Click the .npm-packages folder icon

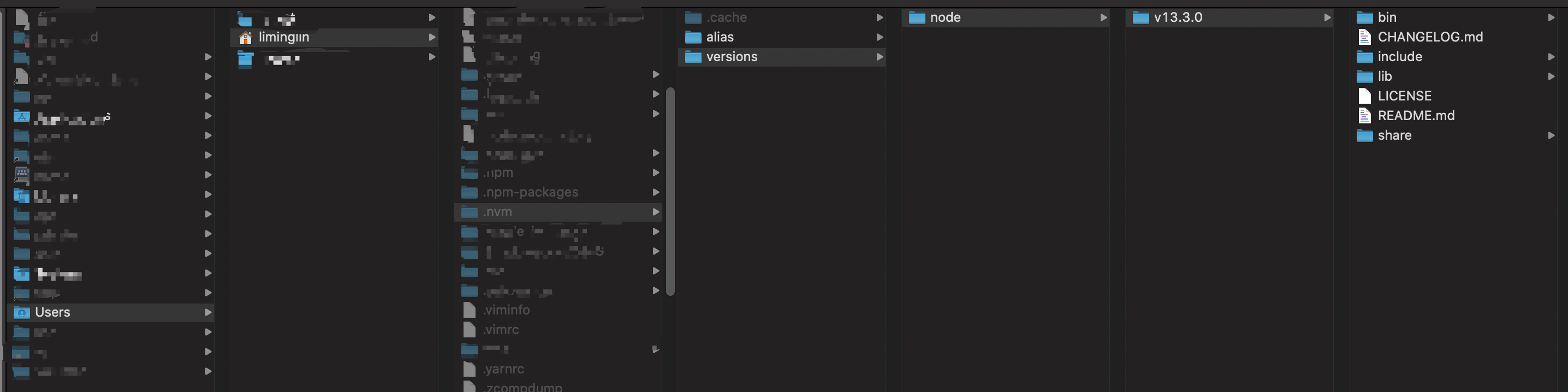tap(470, 192)
